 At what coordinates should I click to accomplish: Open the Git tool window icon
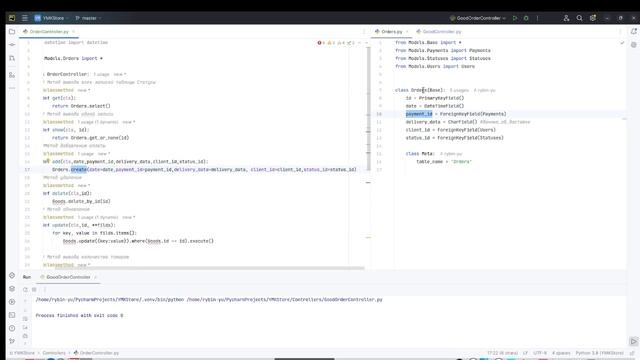coord(12,341)
